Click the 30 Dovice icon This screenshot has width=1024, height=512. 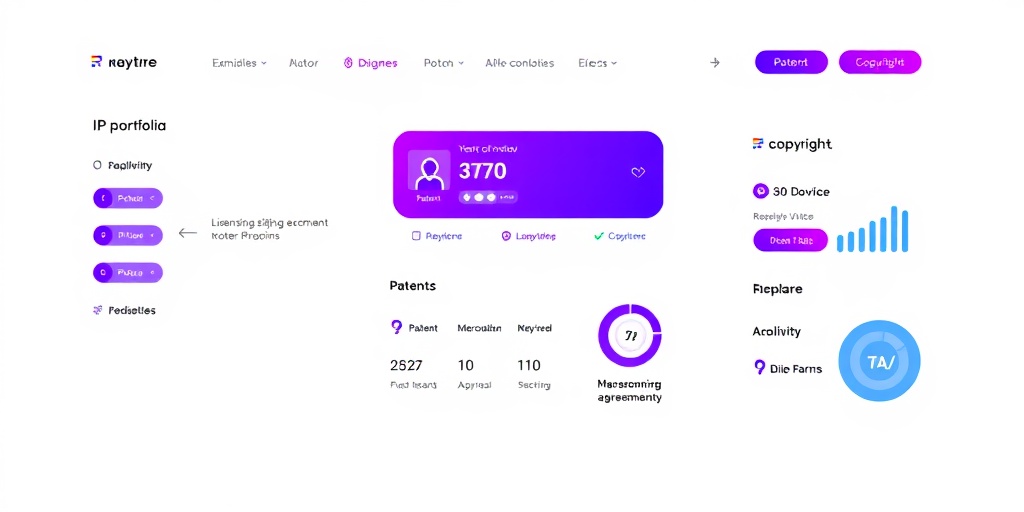(760, 191)
